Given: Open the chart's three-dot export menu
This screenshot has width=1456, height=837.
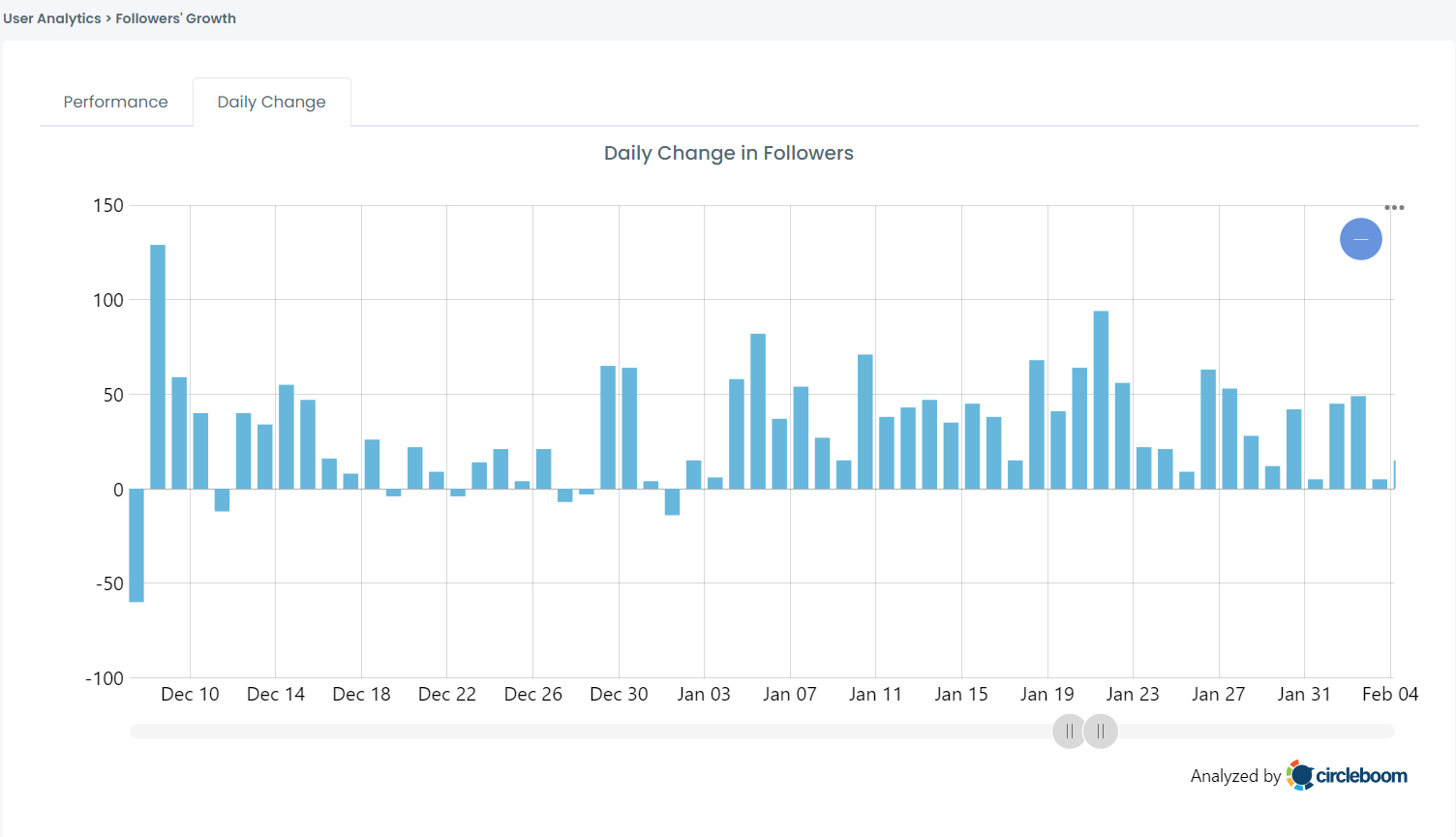Looking at the screenshot, I should click(x=1395, y=206).
